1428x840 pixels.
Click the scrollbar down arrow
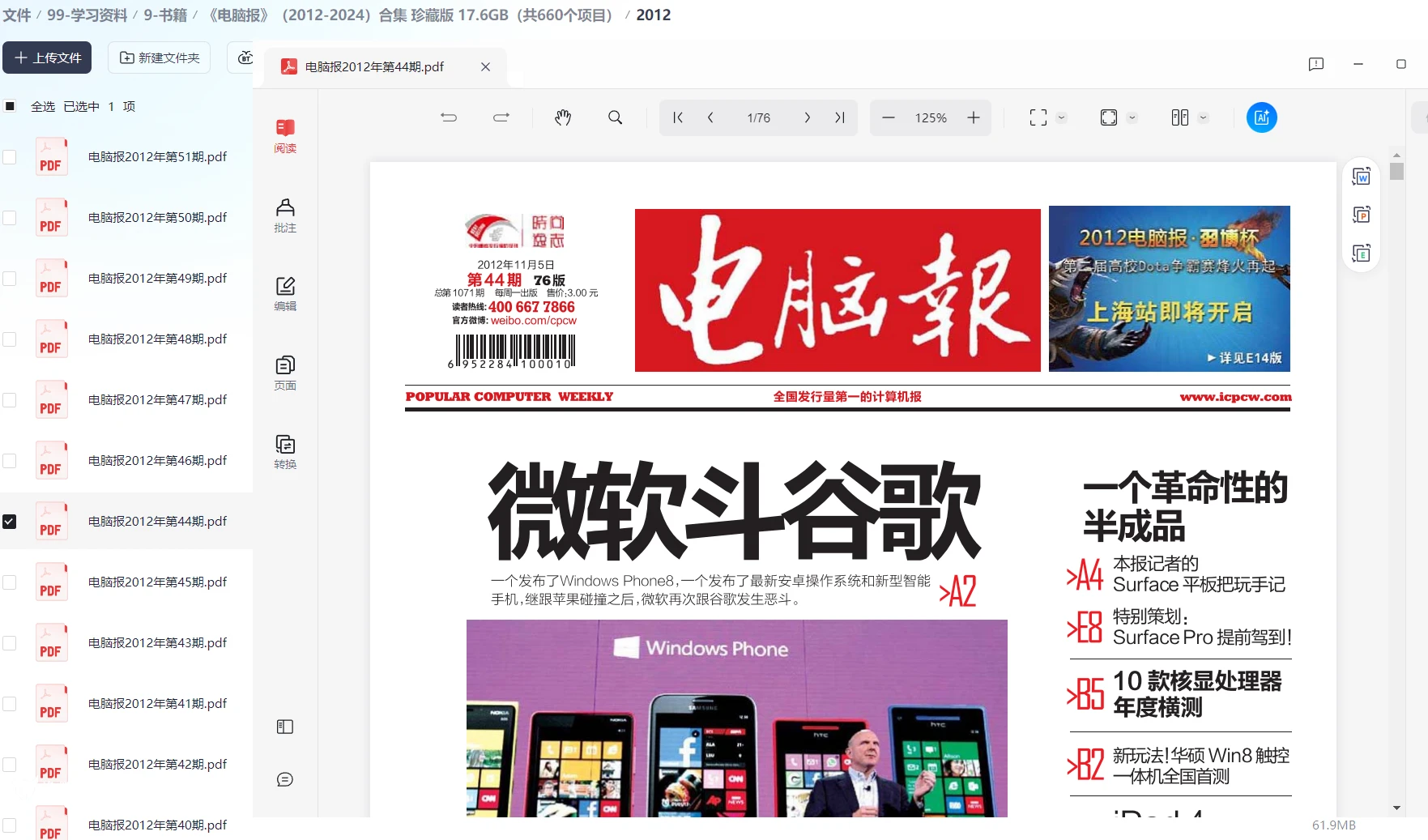pyautogui.click(x=1396, y=808)
